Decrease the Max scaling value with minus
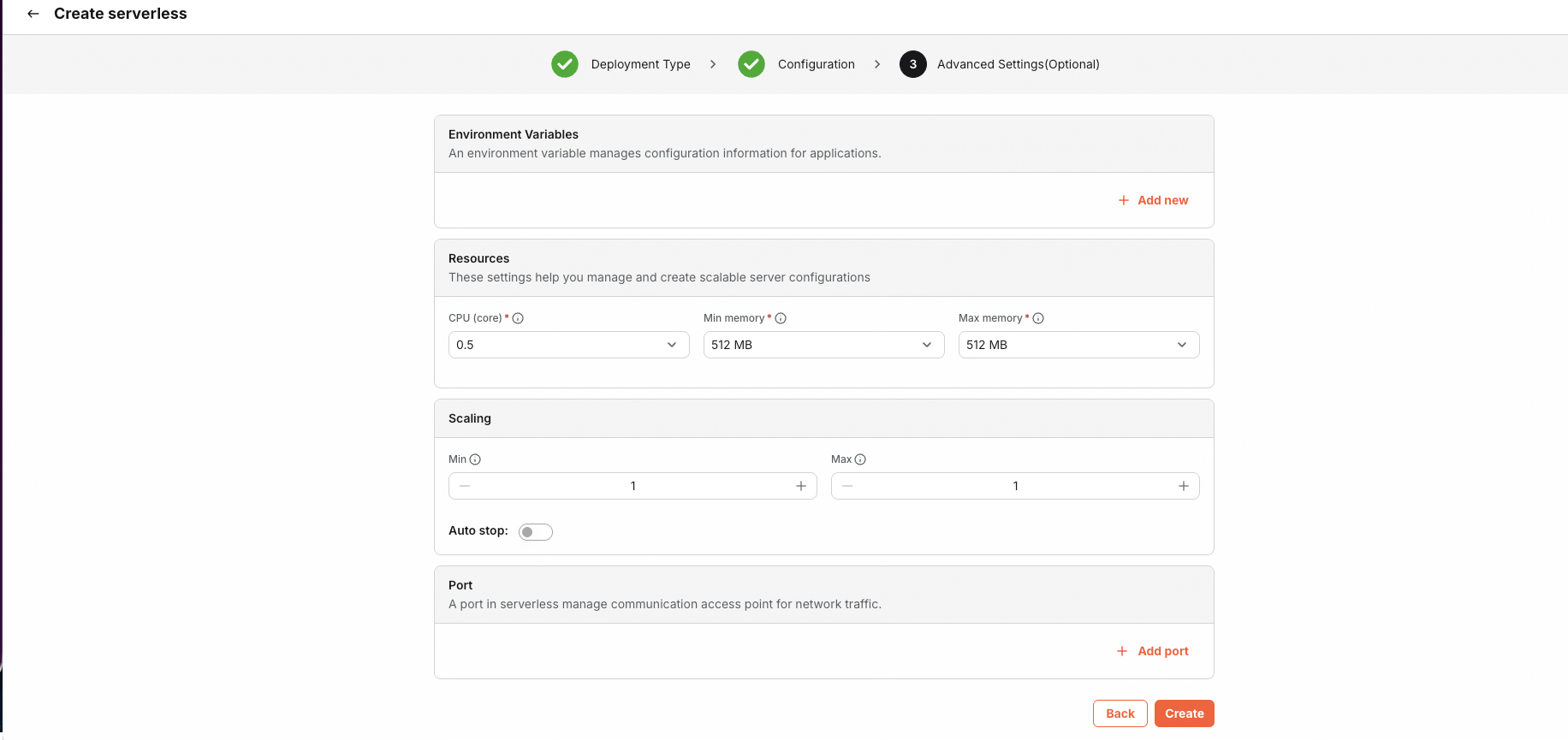Viewport: 1568px width, 740px height. pyautogui.click(x=847, y=486)
